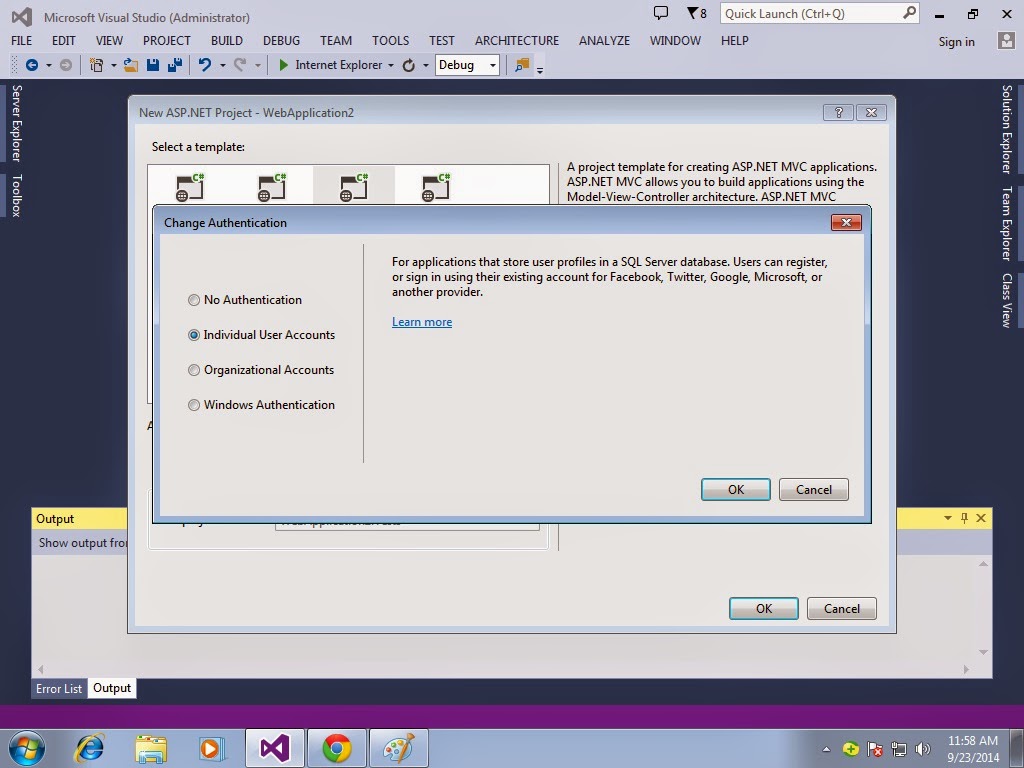The width and height of the screenshot is (1024, 768).
Task: Click the network tray icon
Action: (899, 749)
